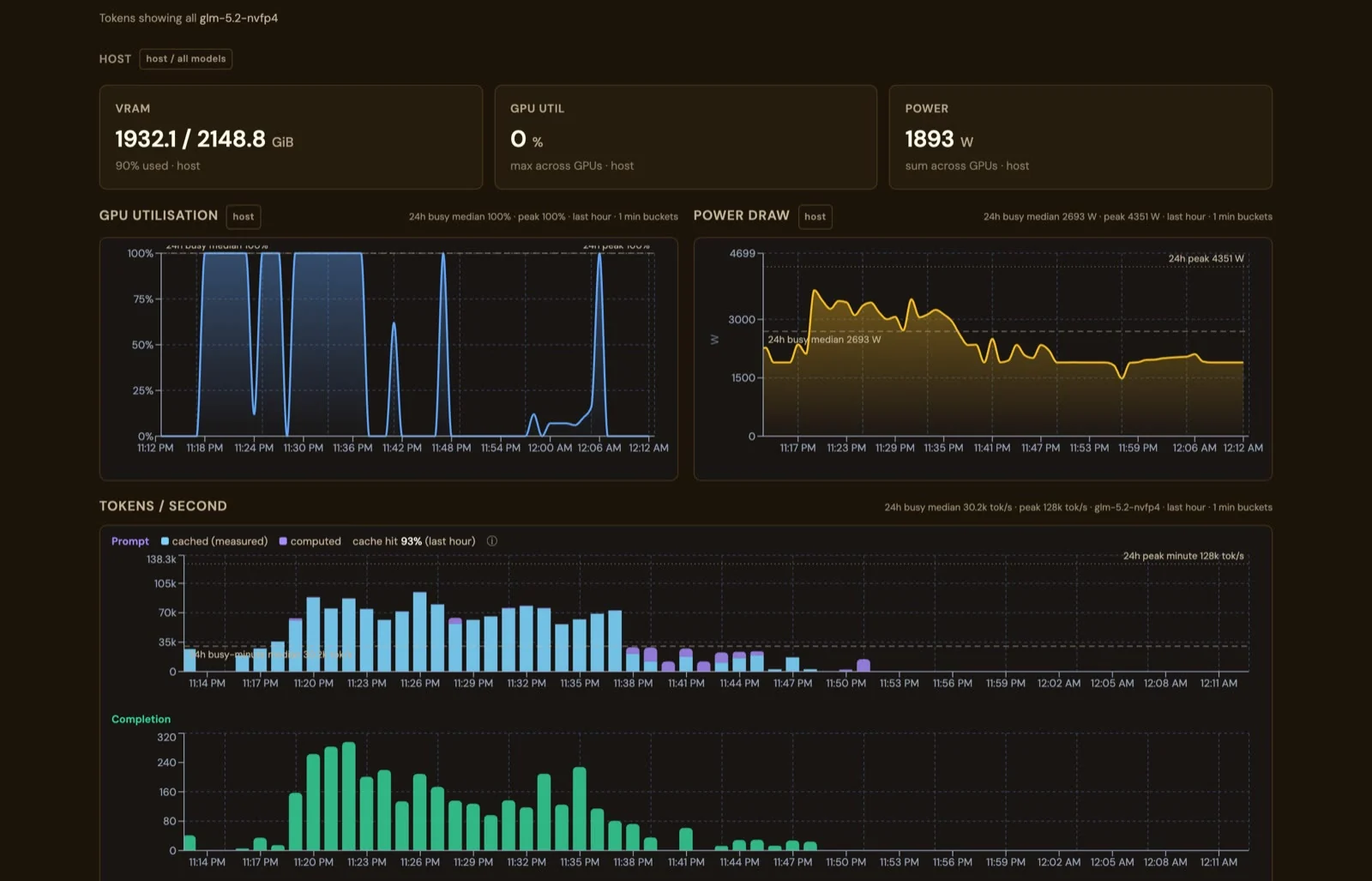Click the "GPU UTILISATION" section heading

point(159,216)
